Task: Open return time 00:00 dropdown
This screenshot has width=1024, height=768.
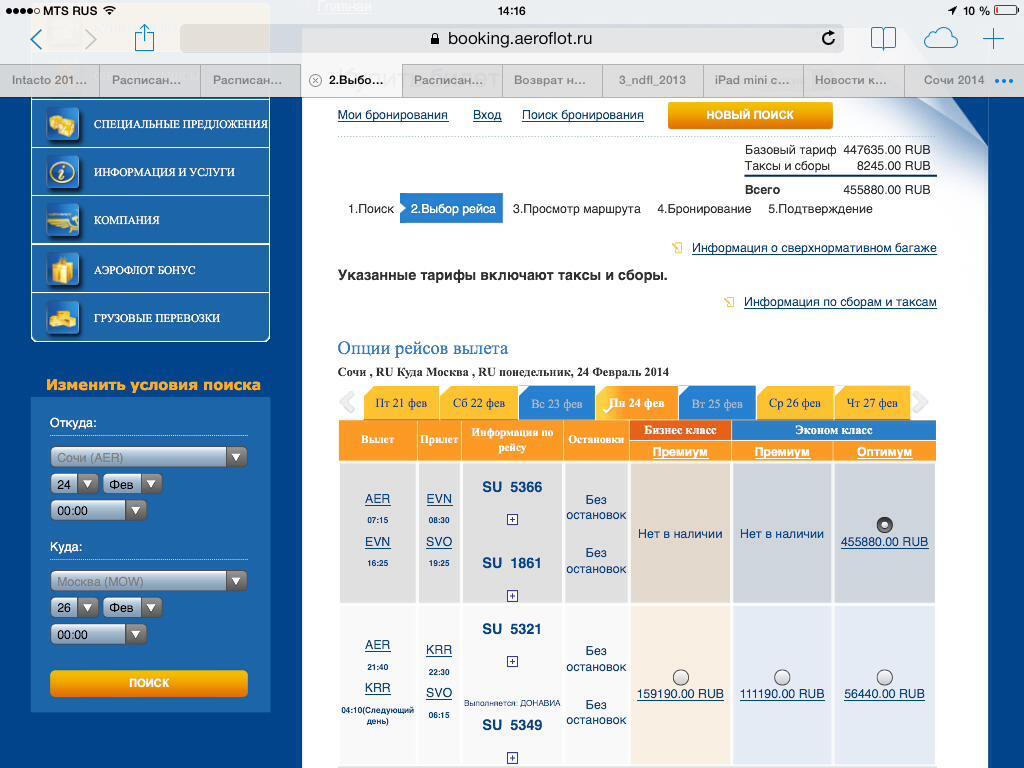Action: [x=99, y=634]
